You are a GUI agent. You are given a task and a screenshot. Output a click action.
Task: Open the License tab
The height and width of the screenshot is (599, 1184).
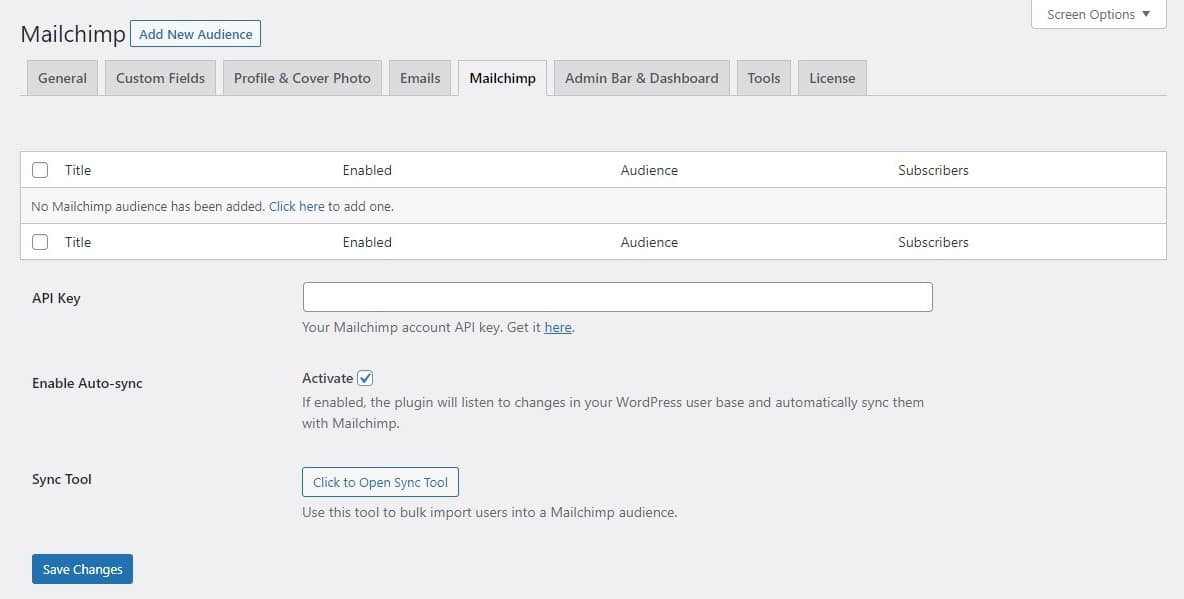(832, 79)
